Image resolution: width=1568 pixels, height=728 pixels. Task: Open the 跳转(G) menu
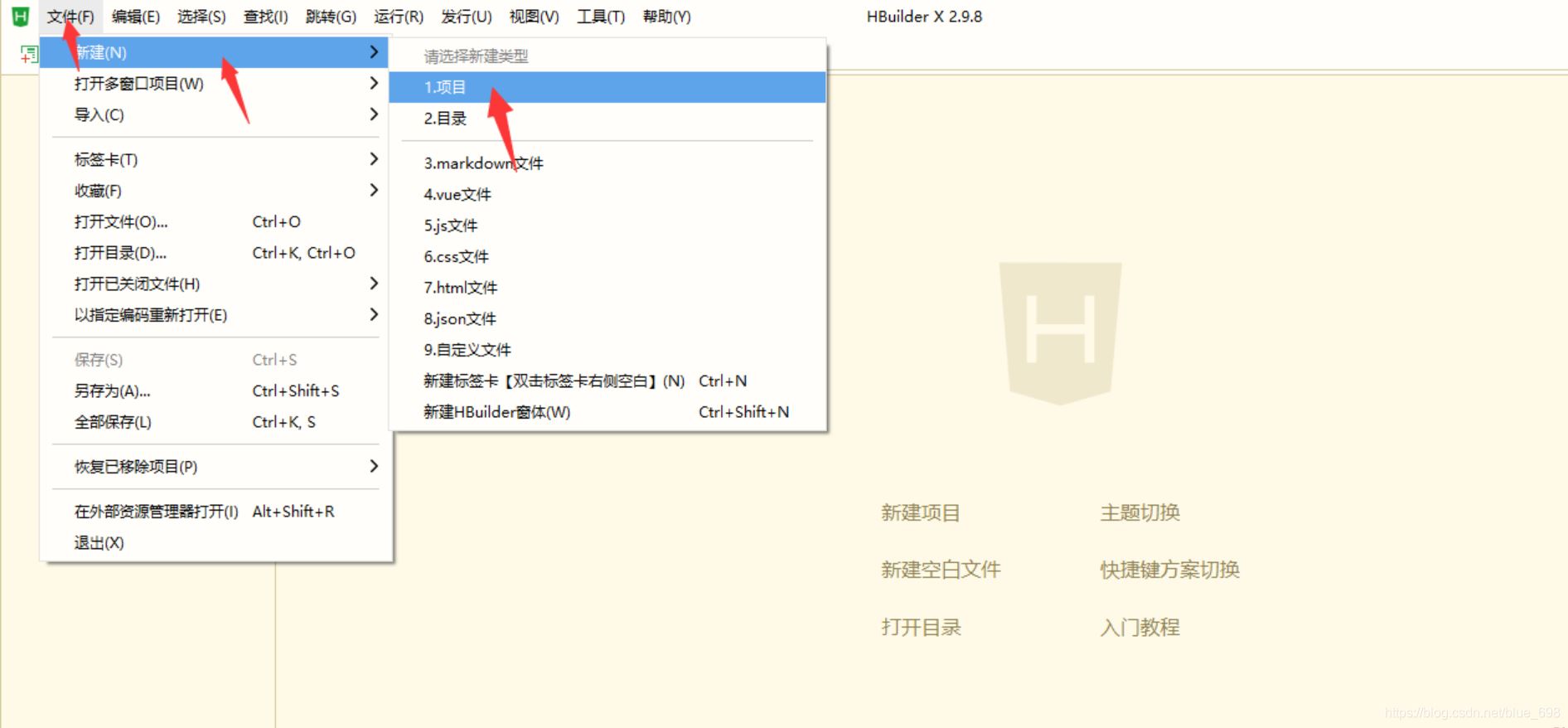pyautogui.click(x=331, y=17)
